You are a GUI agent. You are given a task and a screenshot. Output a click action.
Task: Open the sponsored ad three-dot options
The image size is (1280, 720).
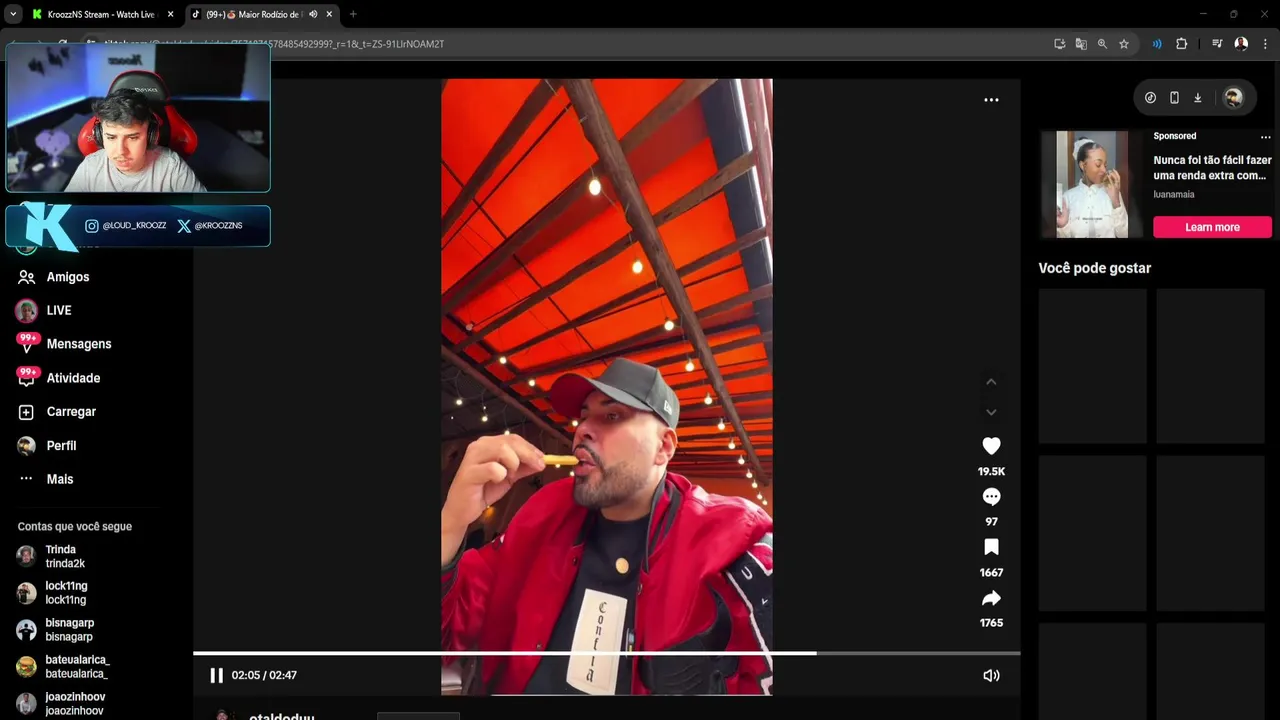[x=1265, y=137]
